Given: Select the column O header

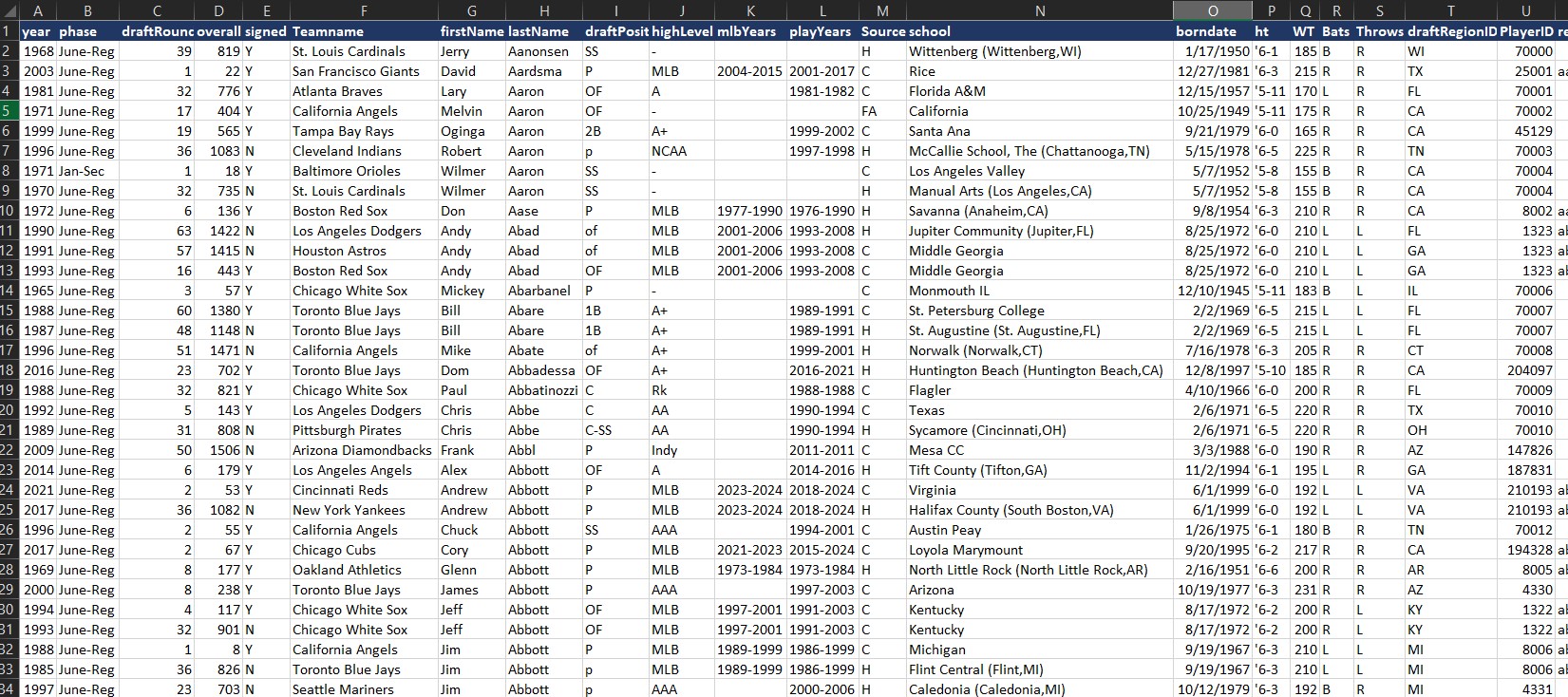Looking at the screenshot, I should coord(1212,10).
